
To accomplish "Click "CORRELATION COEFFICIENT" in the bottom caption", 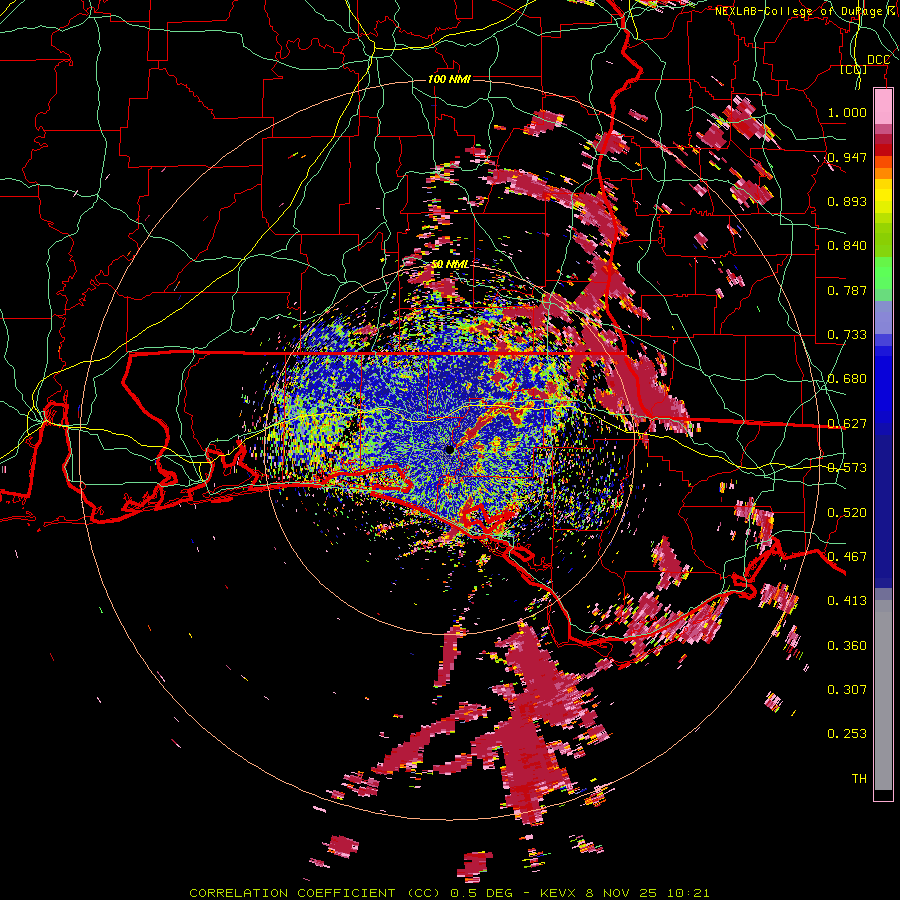I will click(x=292, y=893).
